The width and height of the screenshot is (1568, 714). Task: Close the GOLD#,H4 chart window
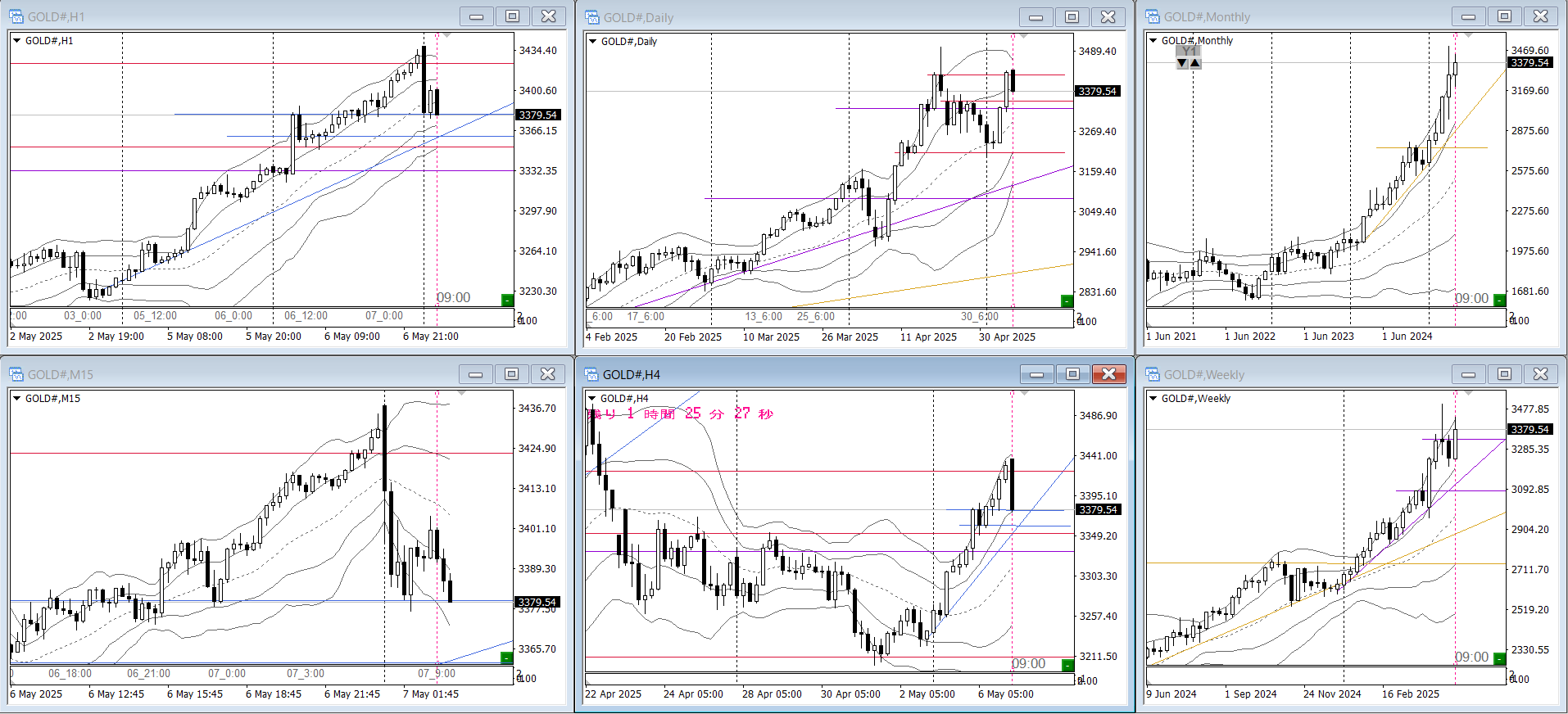1109,374
